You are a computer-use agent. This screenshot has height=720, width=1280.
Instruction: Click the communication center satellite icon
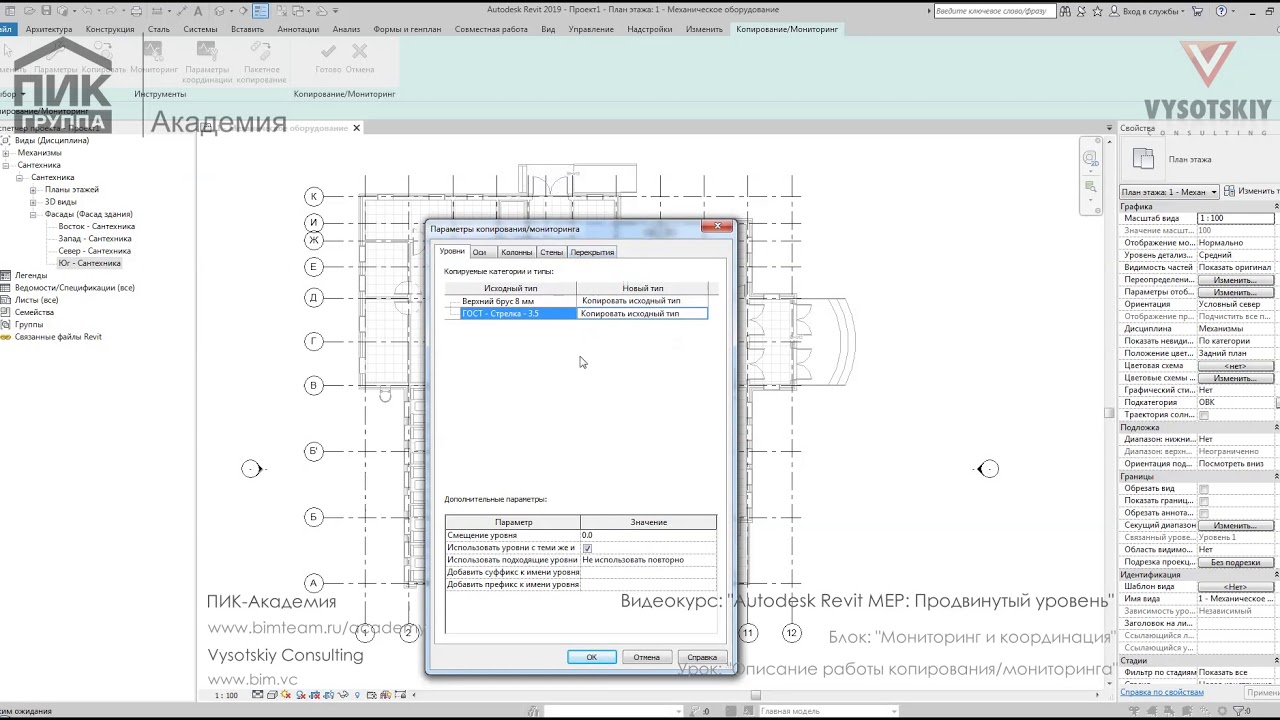pyautogui.click(x=1083, y=11)
